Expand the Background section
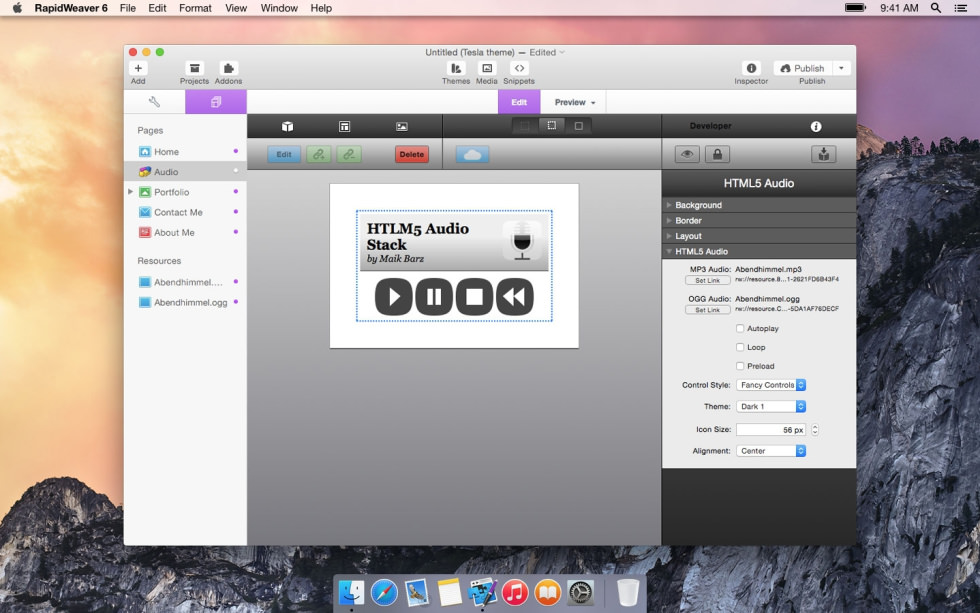The image size is (980, 613). tap(759, 205)
